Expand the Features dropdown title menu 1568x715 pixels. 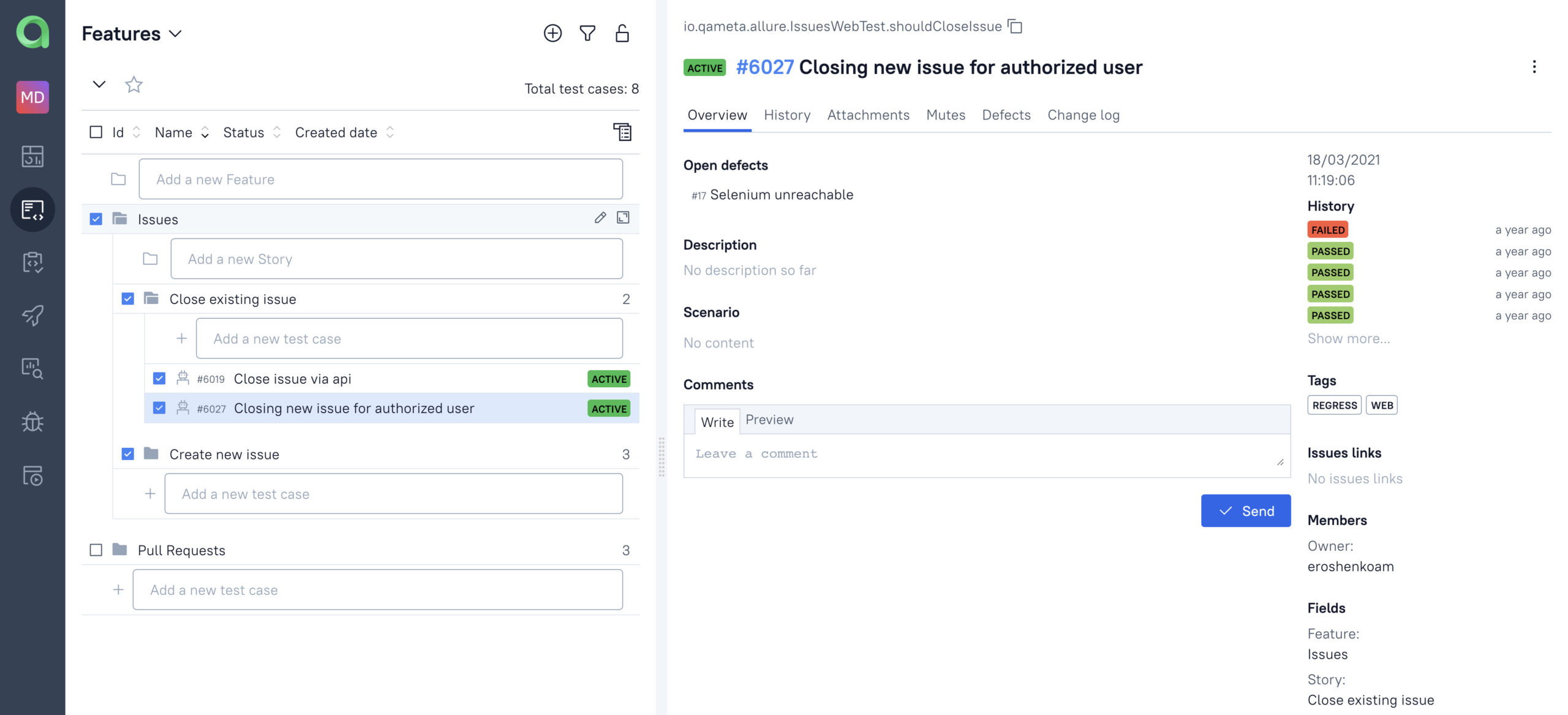(176, 32)
